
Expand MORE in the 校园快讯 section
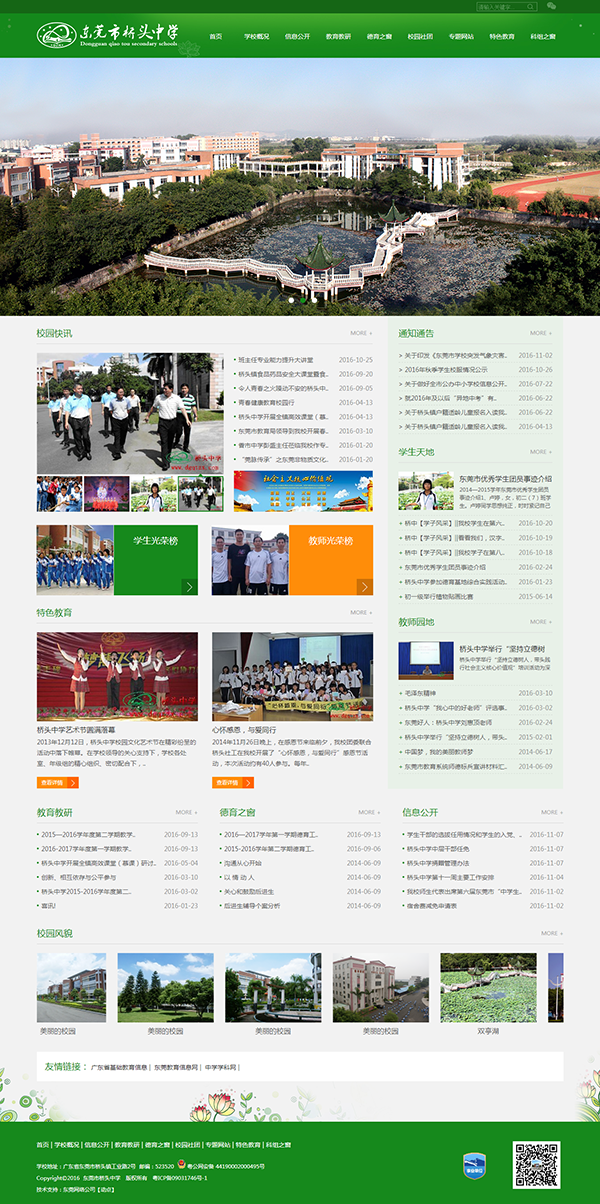[x=361, y=333]
